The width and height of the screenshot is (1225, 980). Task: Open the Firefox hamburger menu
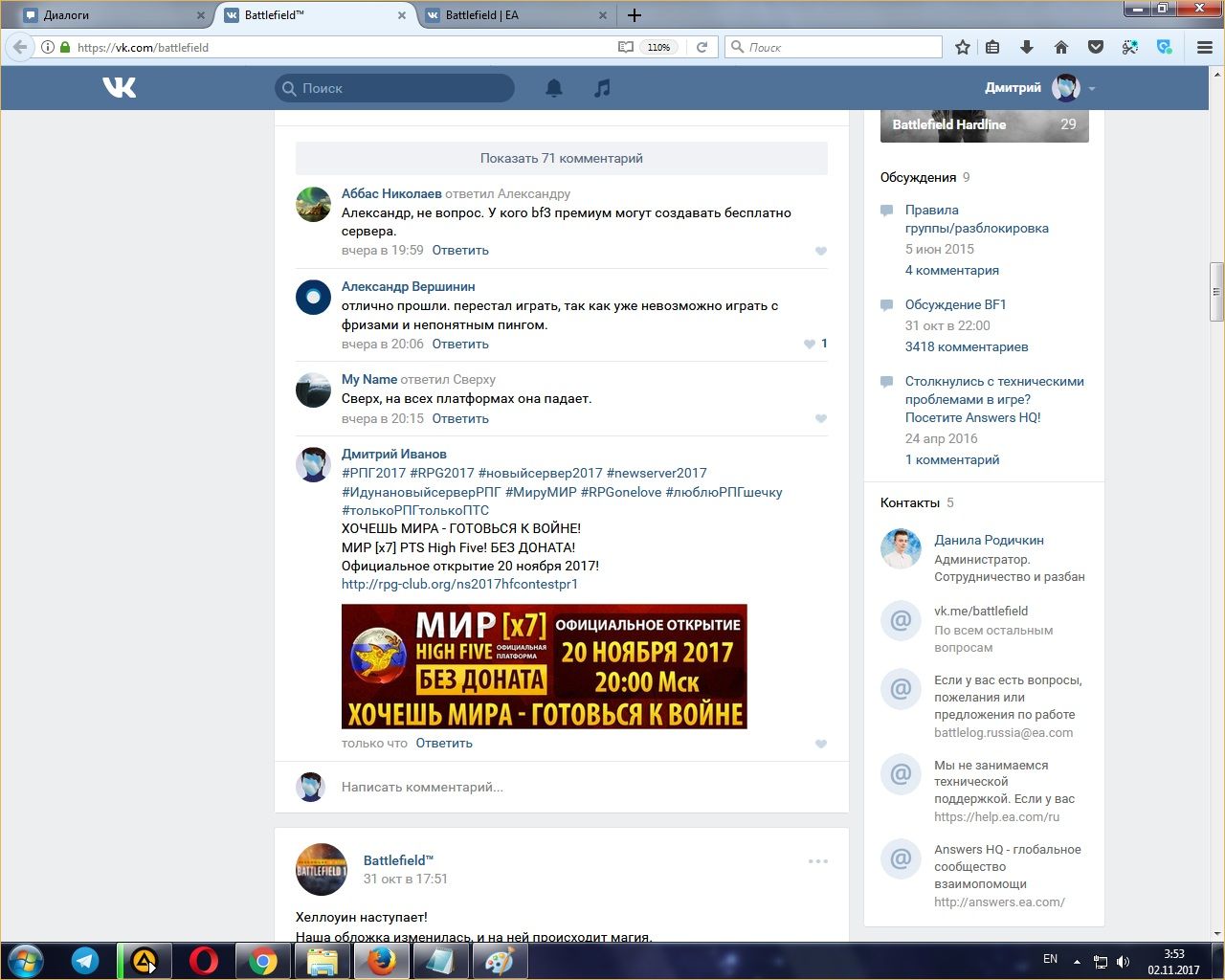pyautogui.click(x=1205, y=47)
